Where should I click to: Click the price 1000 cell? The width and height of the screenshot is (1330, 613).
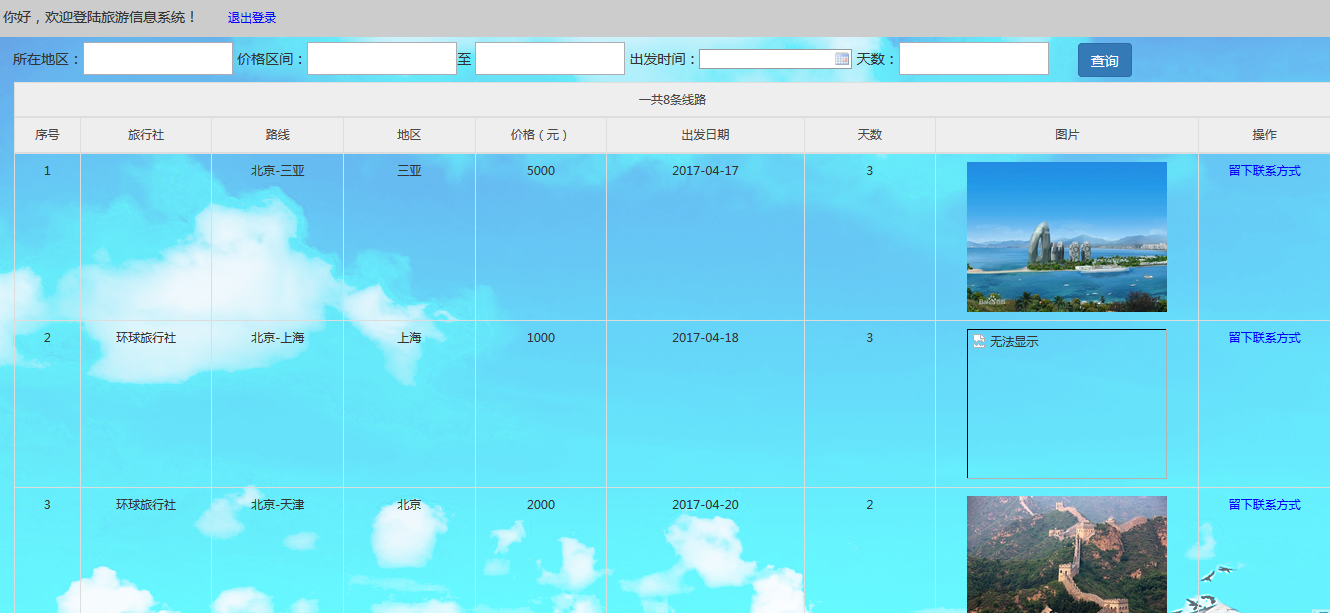point(541,404)
